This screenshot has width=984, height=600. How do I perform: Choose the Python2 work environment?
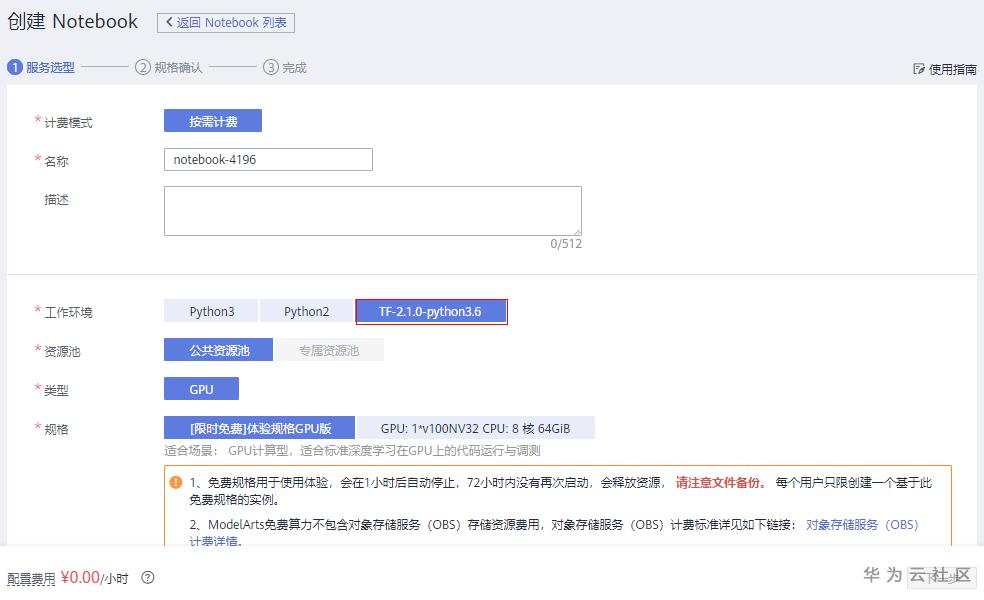306,311
